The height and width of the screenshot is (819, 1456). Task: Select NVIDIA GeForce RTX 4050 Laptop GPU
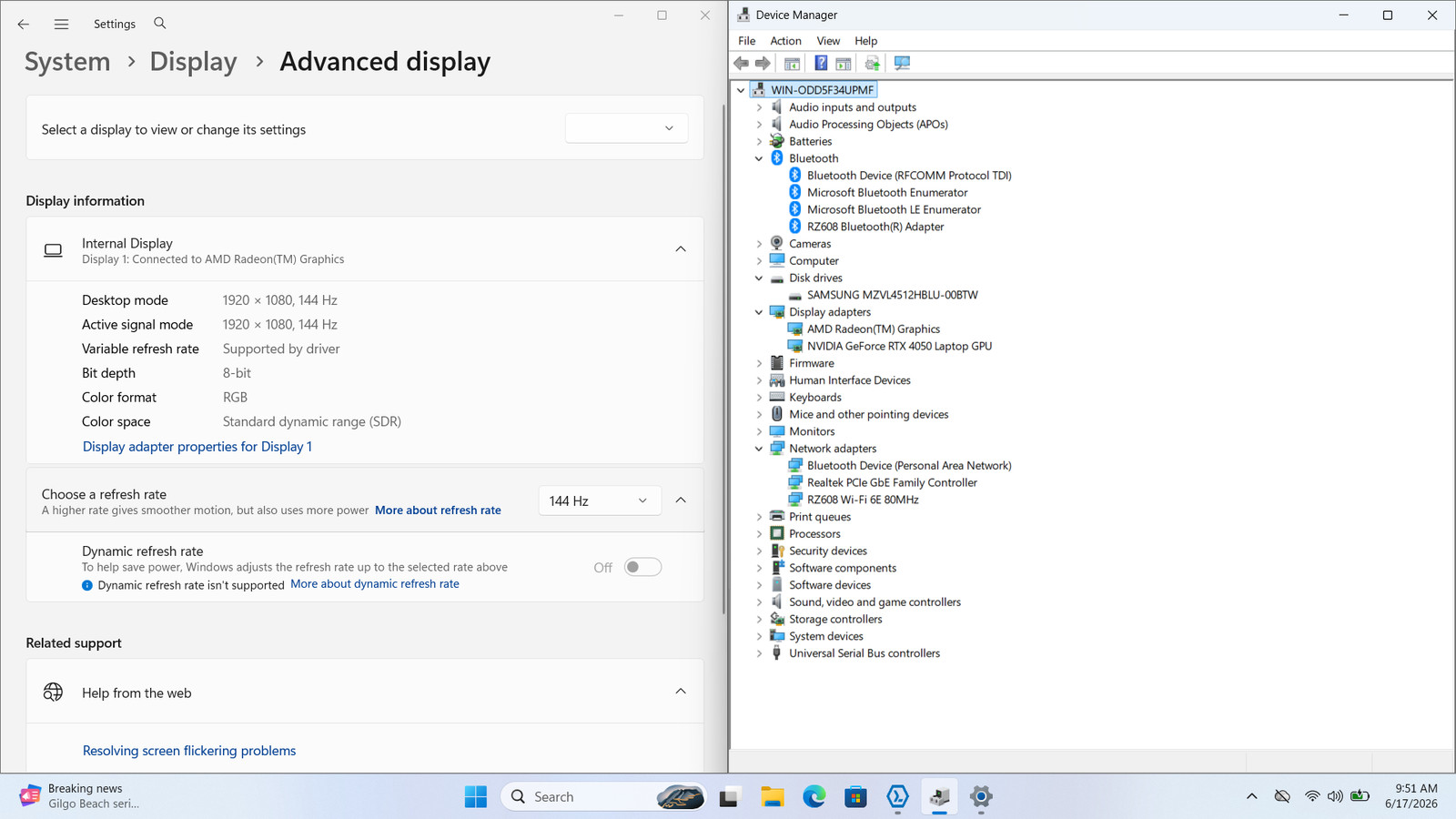[899, 346]
